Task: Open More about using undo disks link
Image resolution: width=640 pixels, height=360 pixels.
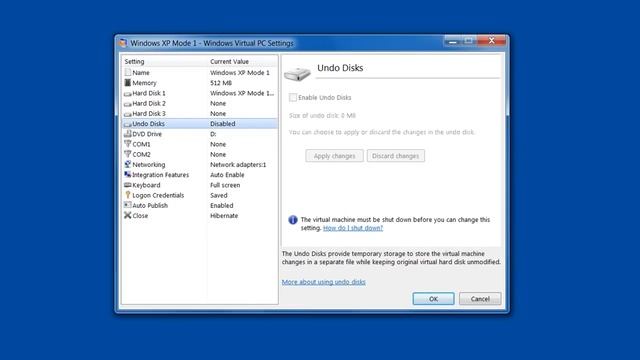Action: pyautogui.click(x=323, y=282)
